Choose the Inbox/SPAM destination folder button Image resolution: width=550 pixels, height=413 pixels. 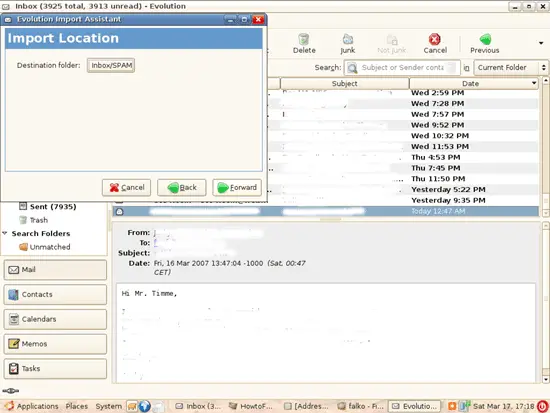pos(111,65)
